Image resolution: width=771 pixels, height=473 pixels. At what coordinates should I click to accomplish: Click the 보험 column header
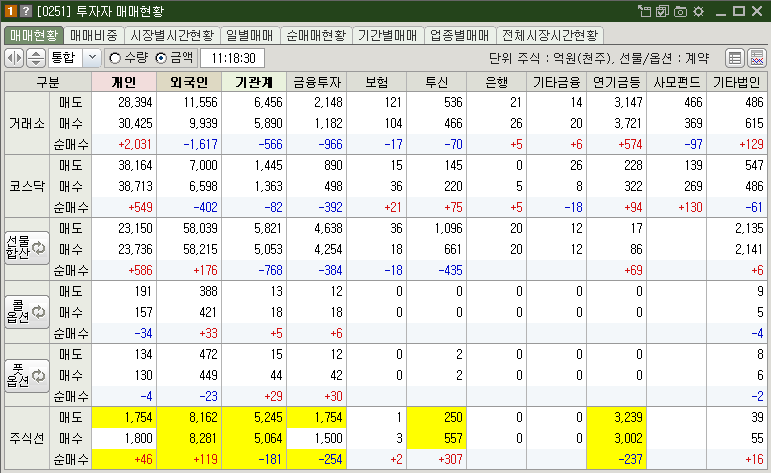click(377, 82)
